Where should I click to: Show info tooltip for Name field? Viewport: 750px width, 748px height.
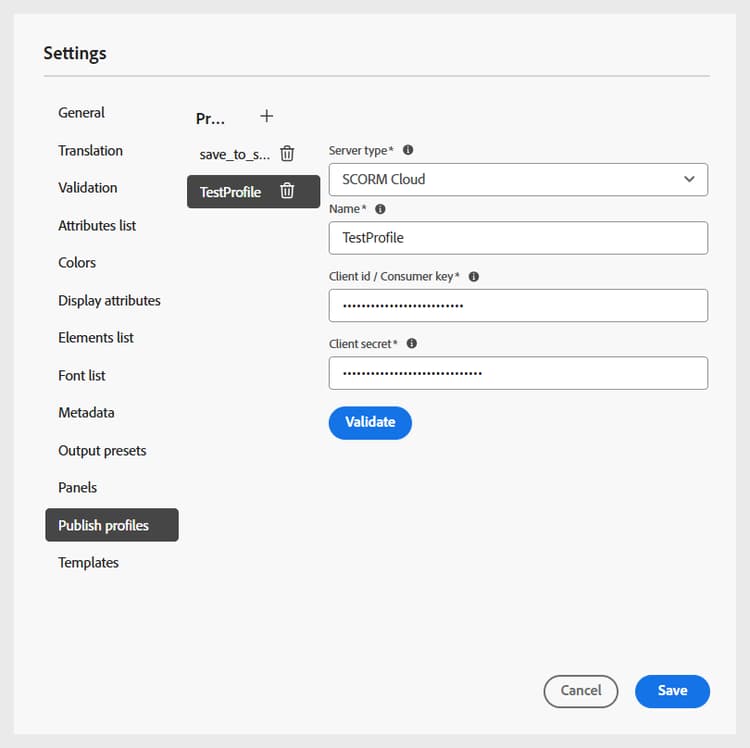coord(380,209)
